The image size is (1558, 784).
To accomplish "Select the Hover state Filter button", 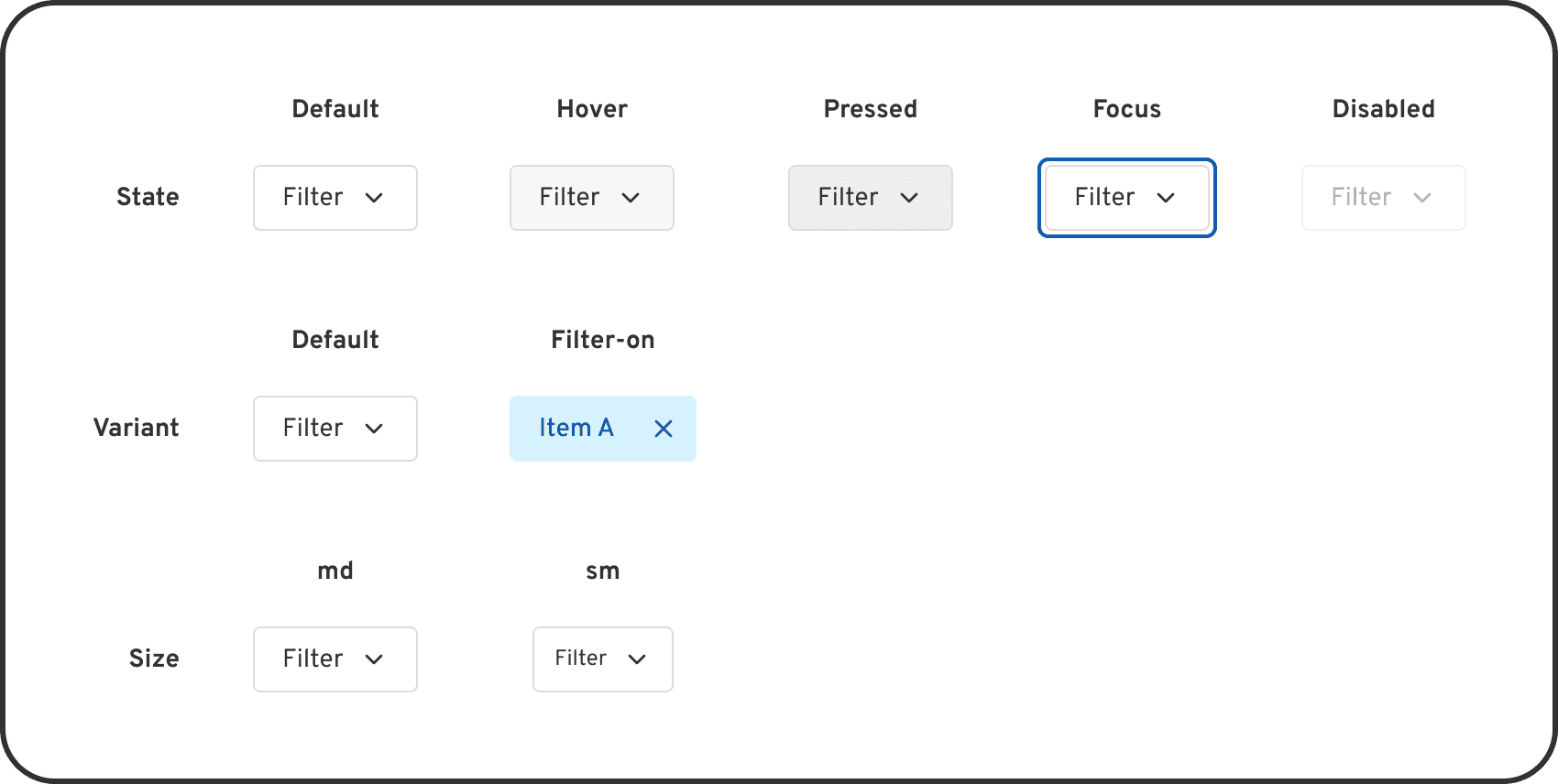I will tap(591, 198).
